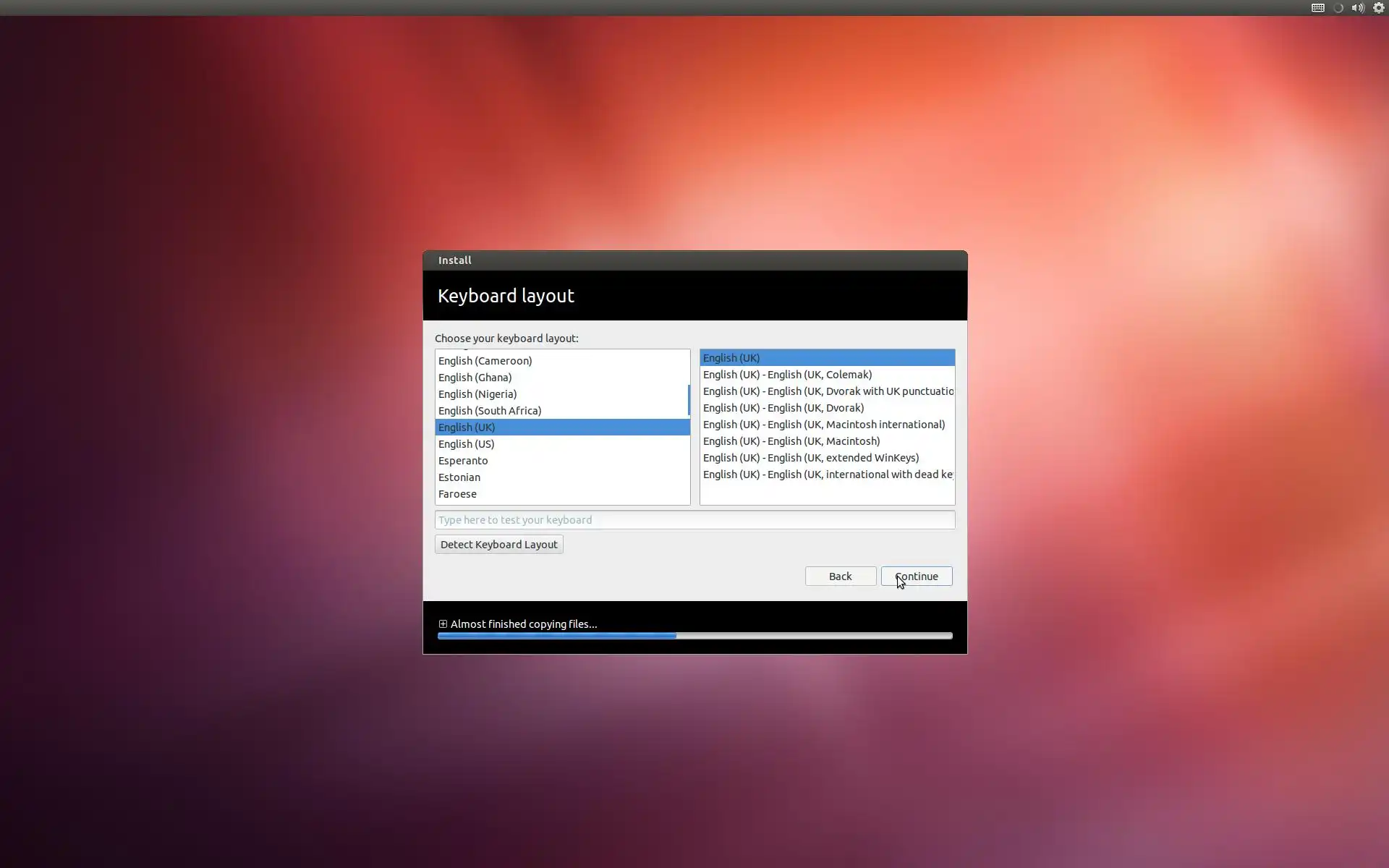Pick English (UK, Macintosh) variant
The height and width of the screenshot is (868, 1389).
(791, 441)
